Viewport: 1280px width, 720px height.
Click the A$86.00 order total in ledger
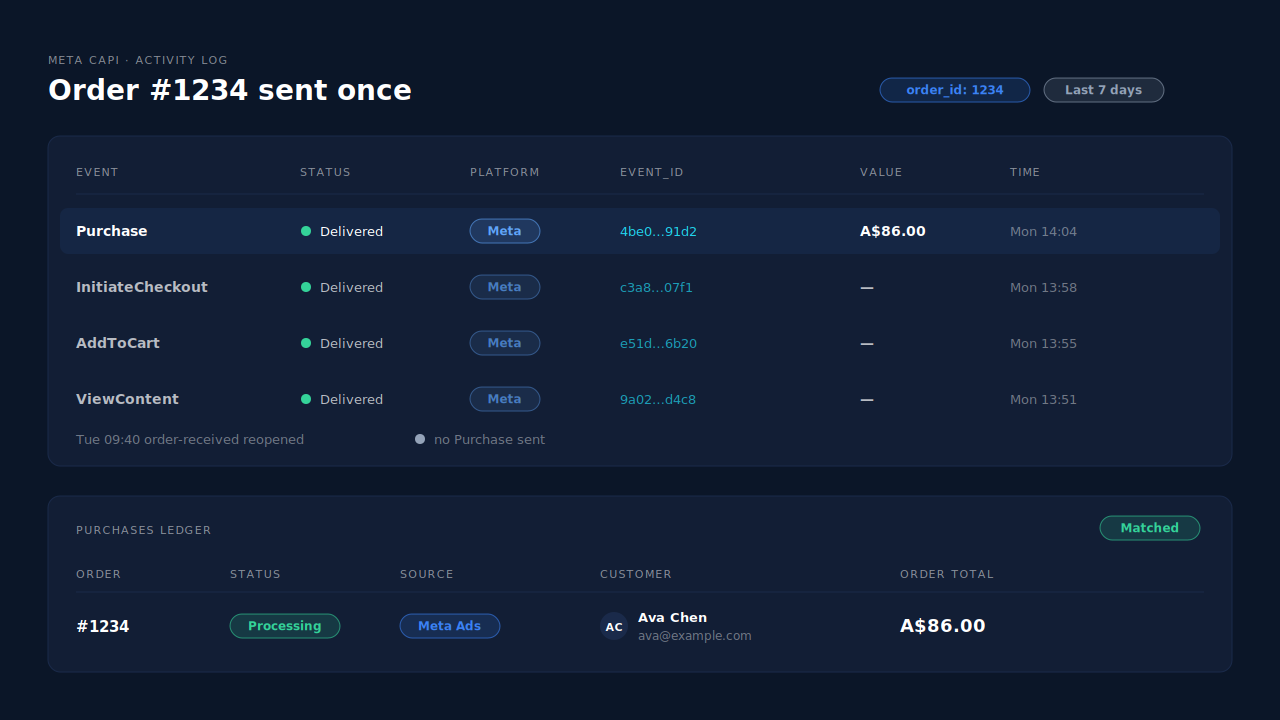click(943, 626)
